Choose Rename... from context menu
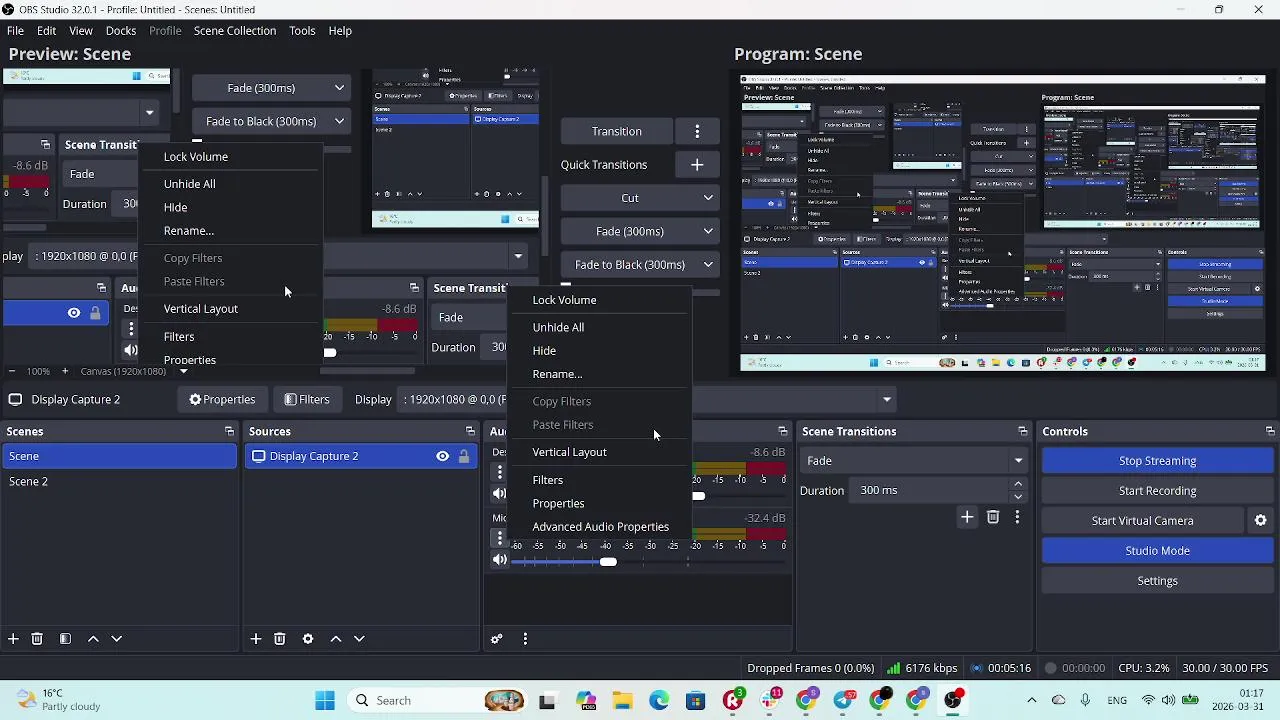1280x720 pixels. point(557,374)
